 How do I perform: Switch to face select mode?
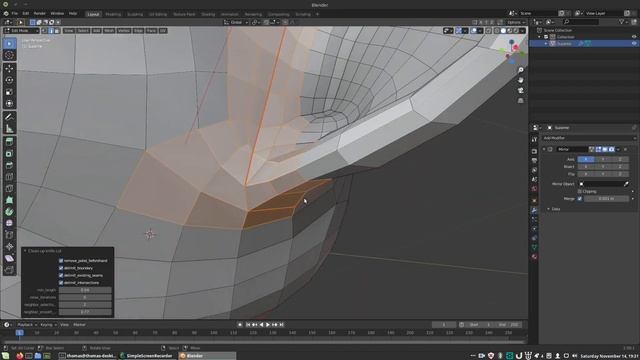click(57, 31)
